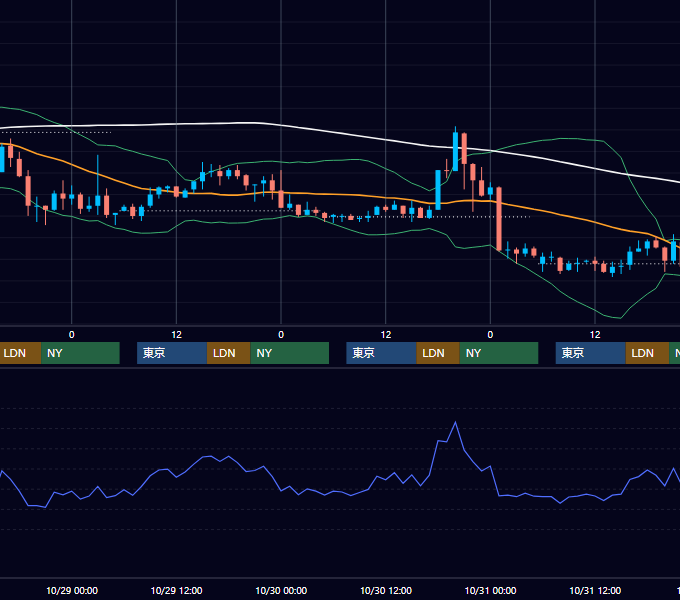Screen dimensions: 680x600
Task: Click hour label 0 above 10/30 00:00
Action: tap(281, 335)
